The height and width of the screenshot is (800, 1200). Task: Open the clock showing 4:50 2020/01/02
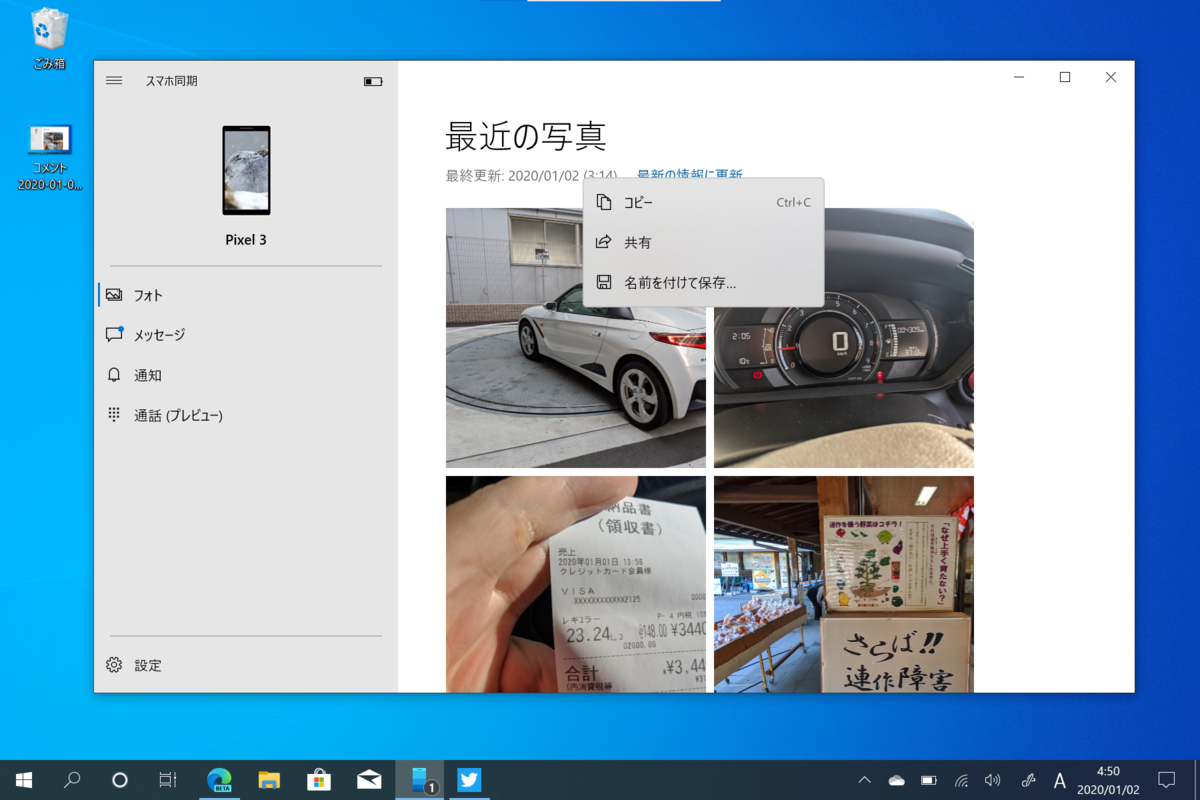click(x=1108, y=780)
